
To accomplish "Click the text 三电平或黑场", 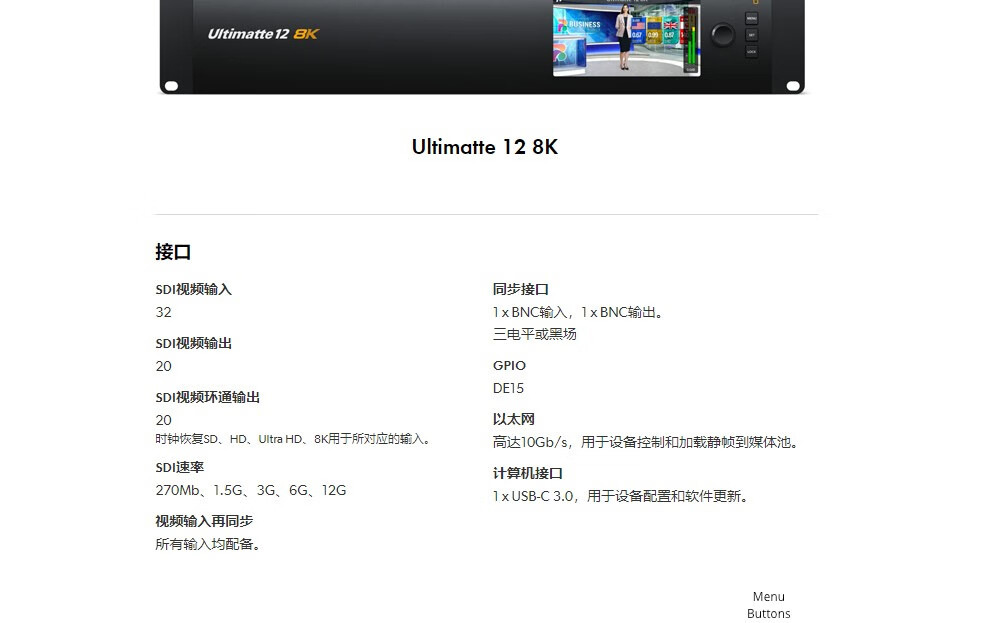I will tap(535, 334).
